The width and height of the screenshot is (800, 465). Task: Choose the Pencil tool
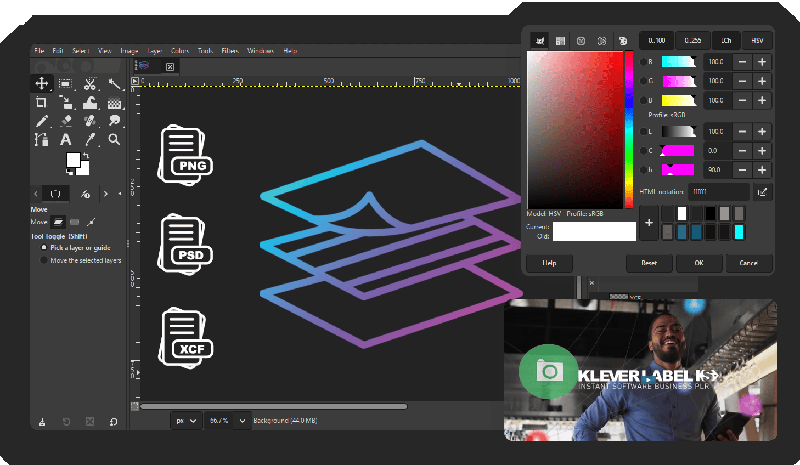41,121
